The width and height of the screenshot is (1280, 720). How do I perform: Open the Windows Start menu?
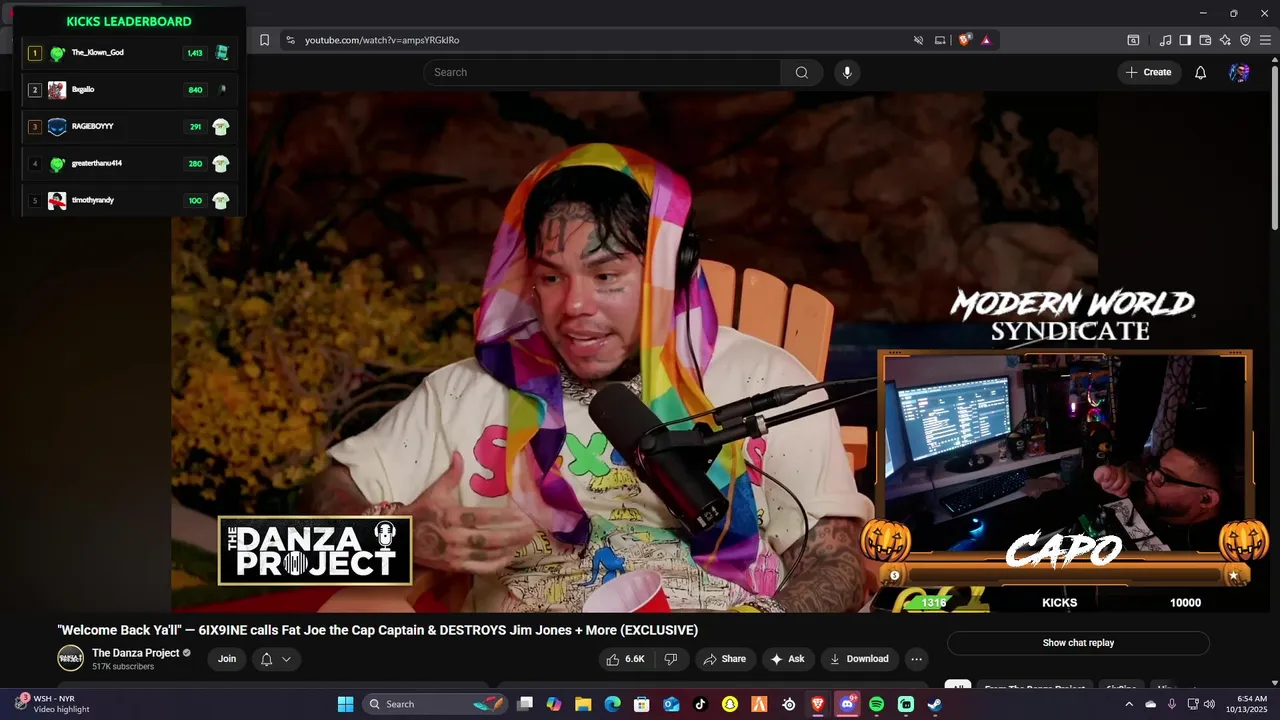point(345,704)
